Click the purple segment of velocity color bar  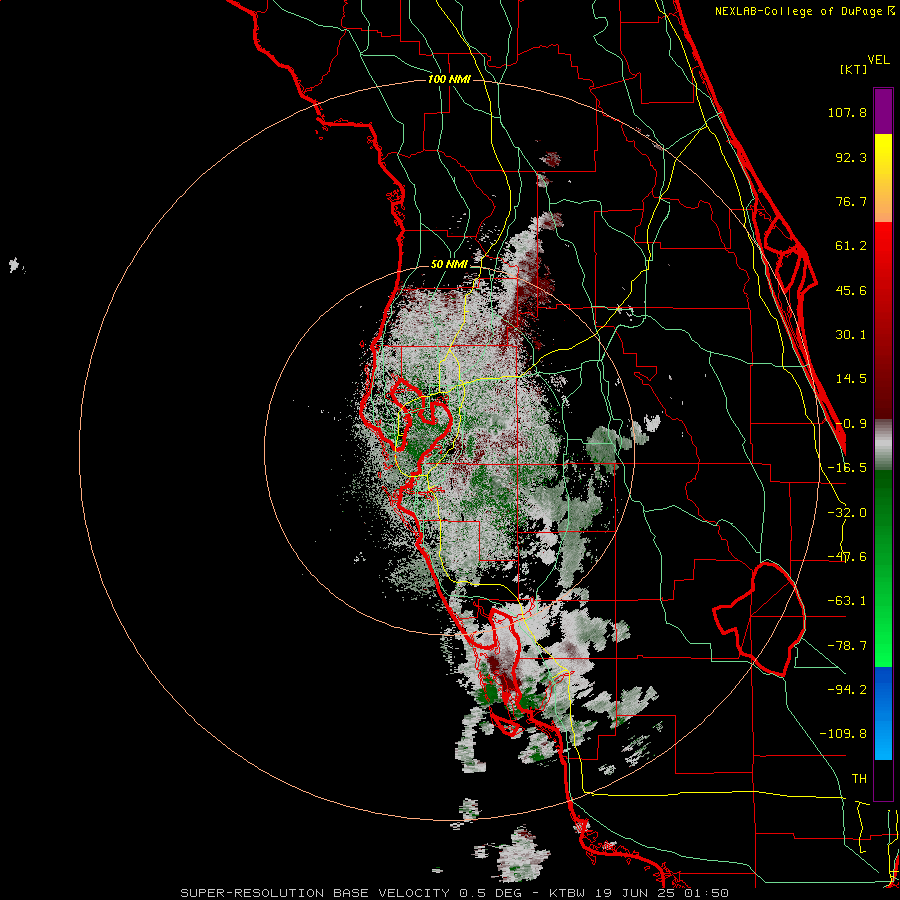tap(883, 111)
